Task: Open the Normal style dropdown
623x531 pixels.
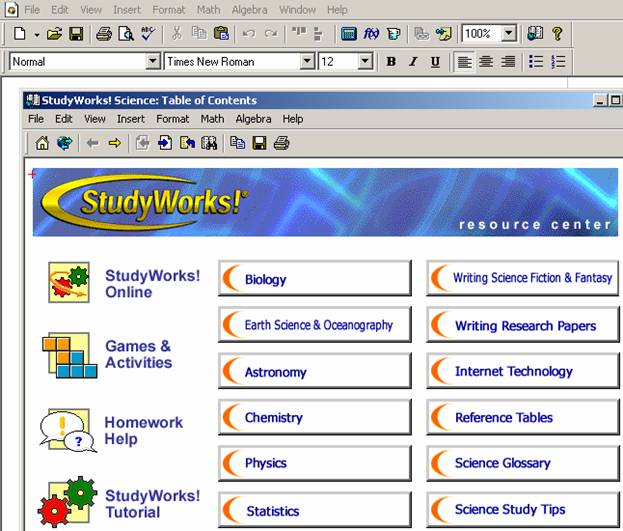Action: [153, 62]
